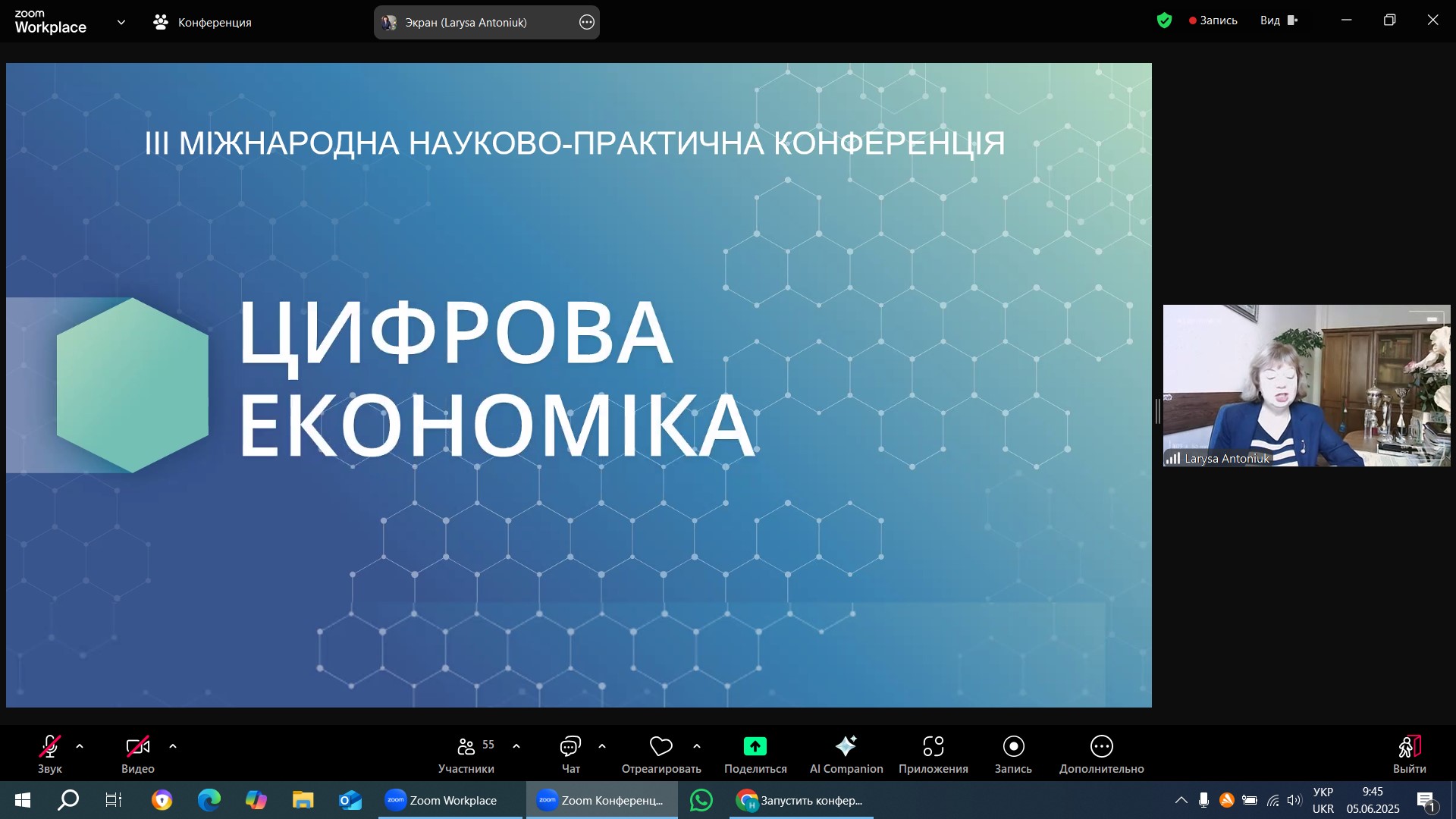Expand video settings arrow next to camera
The height and width of the screenshot is (819, 1456).
click(x=173, y=747)
